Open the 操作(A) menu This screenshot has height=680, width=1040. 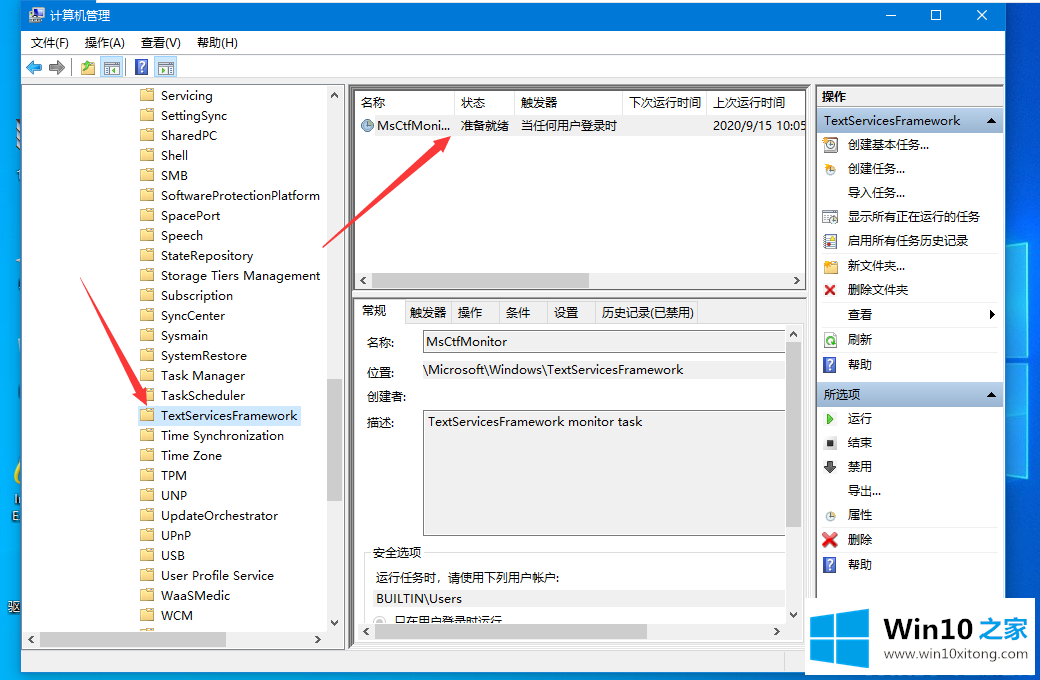coord(105,42)
